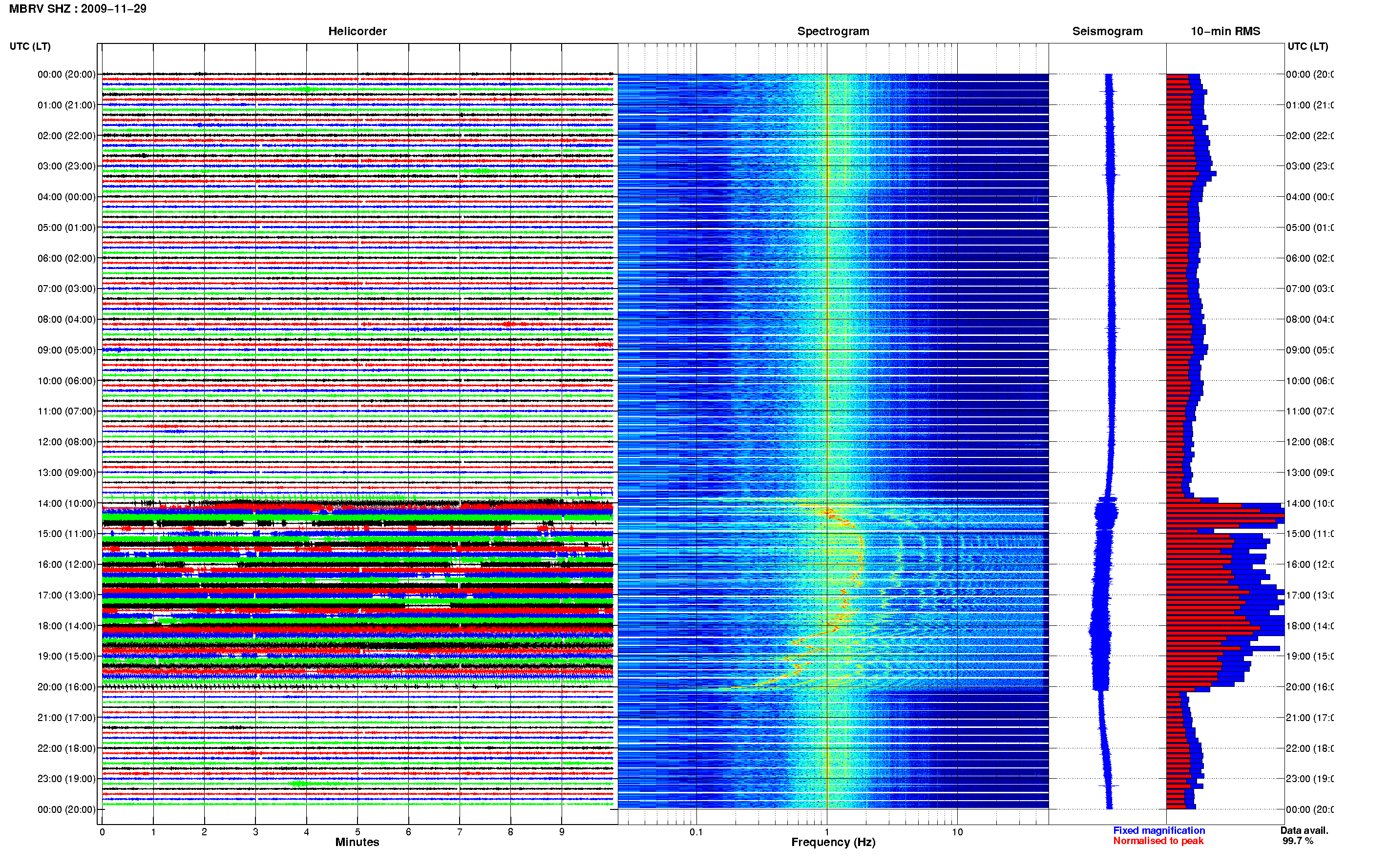Click the left time label '09:00 (05:00)'
This screenshot has height=868, width=1389.
pos(66,350)
